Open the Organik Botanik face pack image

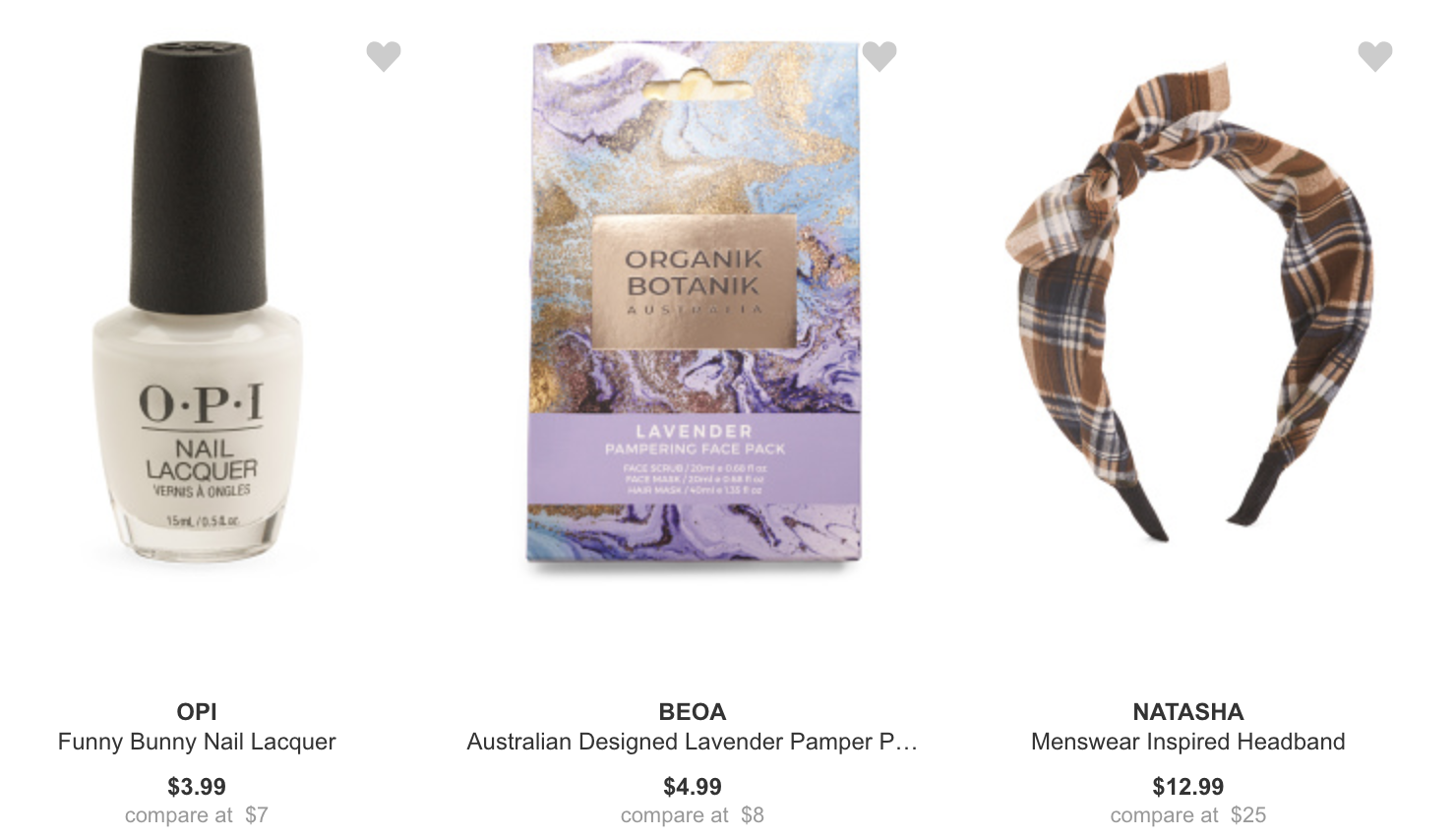click(x=694, y=303)
